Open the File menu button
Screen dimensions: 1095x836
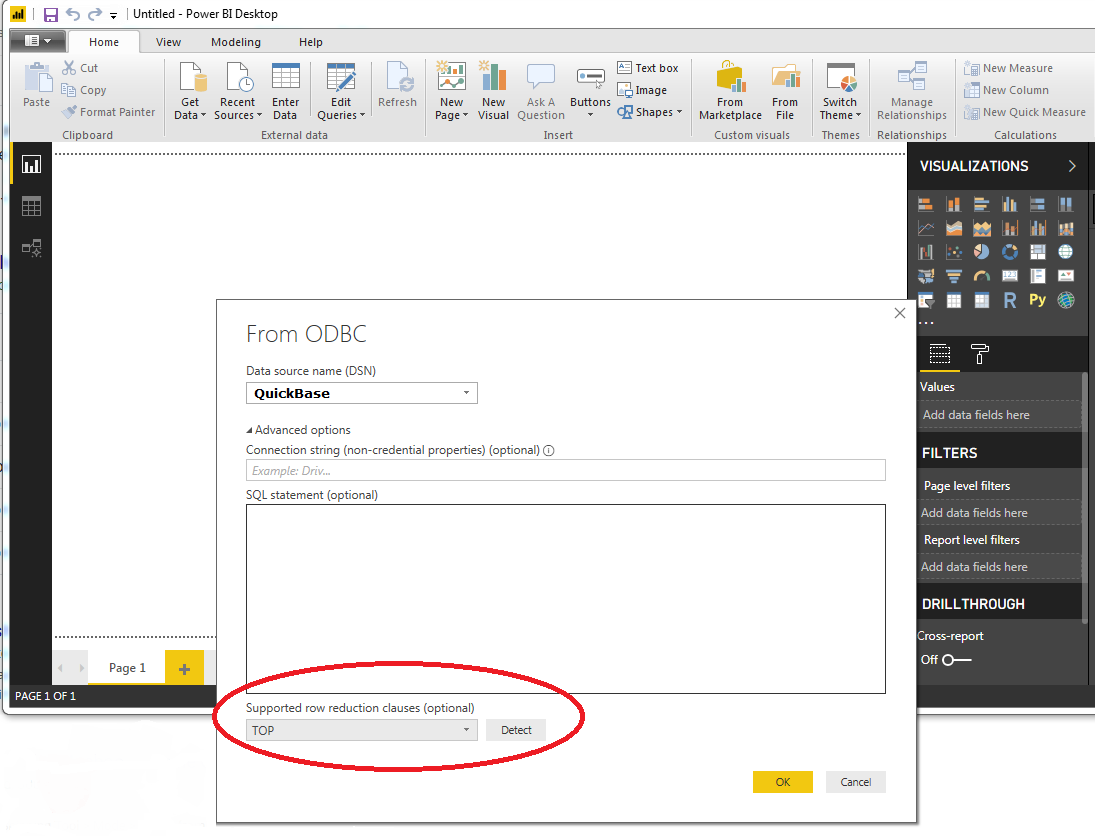click(38, 41)
